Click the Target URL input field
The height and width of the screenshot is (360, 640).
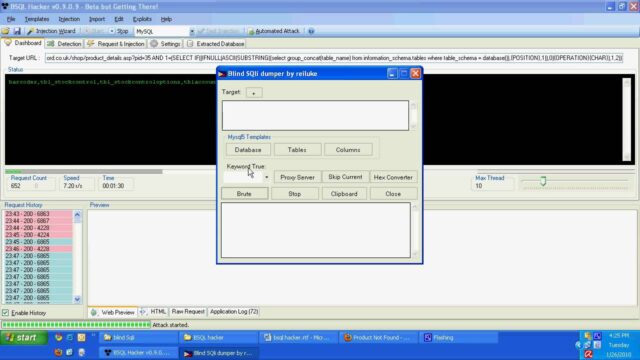[334, 58]
